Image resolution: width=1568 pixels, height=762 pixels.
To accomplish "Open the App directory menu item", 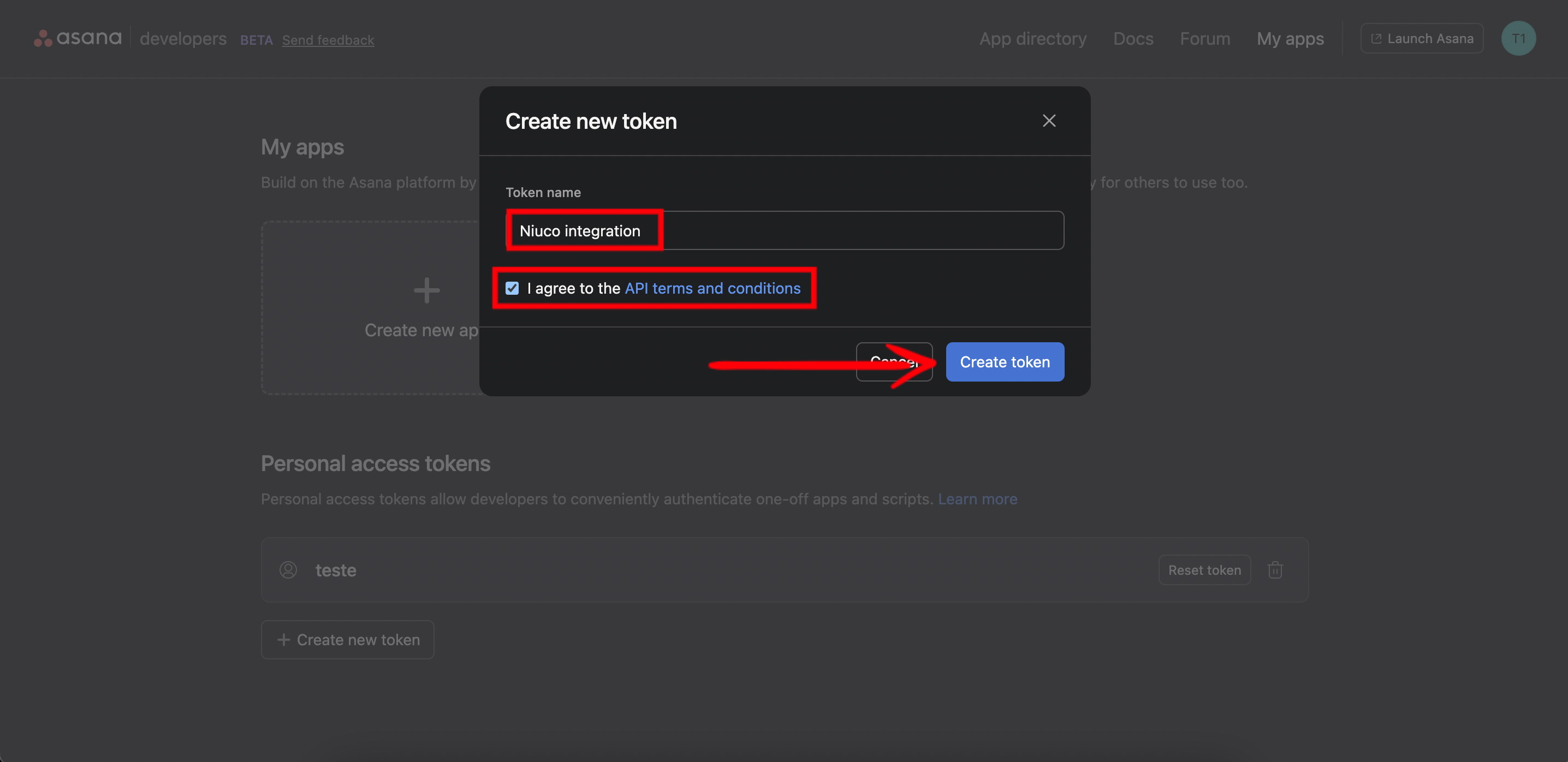I will 1032,38.
